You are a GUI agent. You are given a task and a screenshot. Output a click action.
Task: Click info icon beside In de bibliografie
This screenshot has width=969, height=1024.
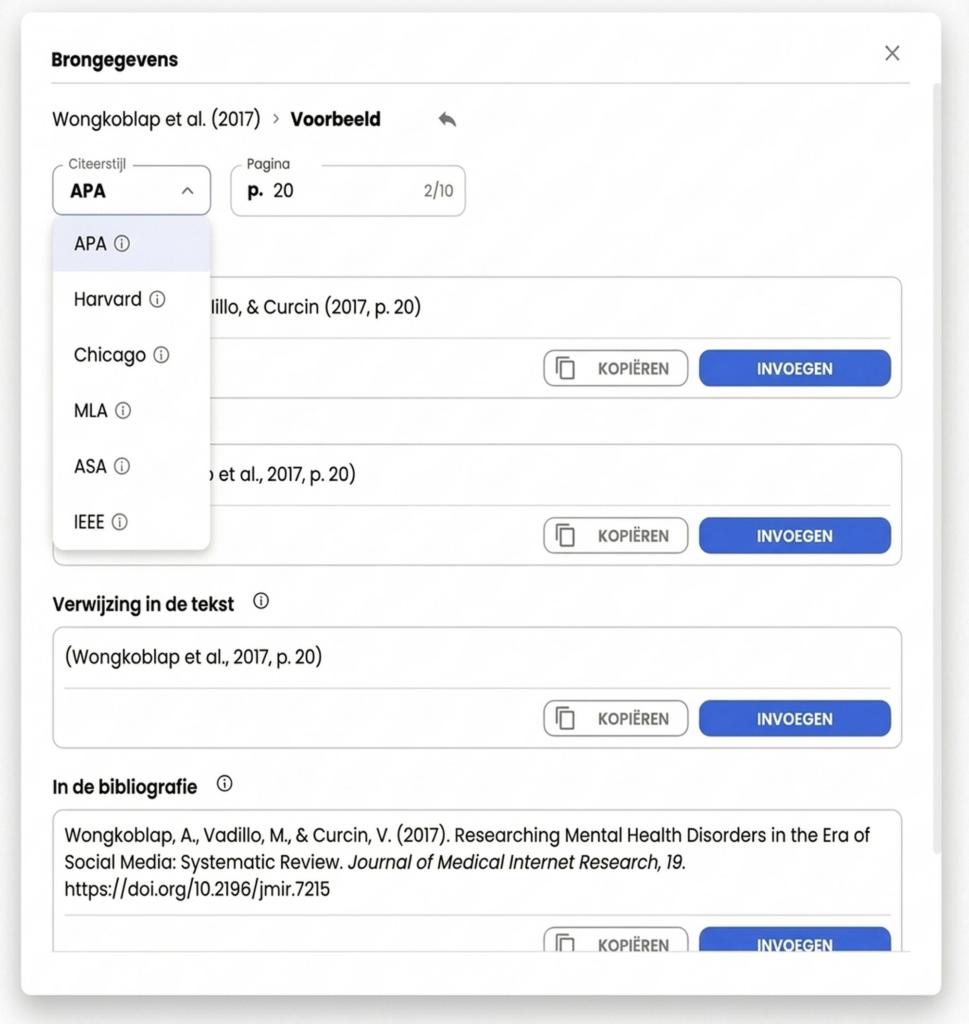pos(225,784)
